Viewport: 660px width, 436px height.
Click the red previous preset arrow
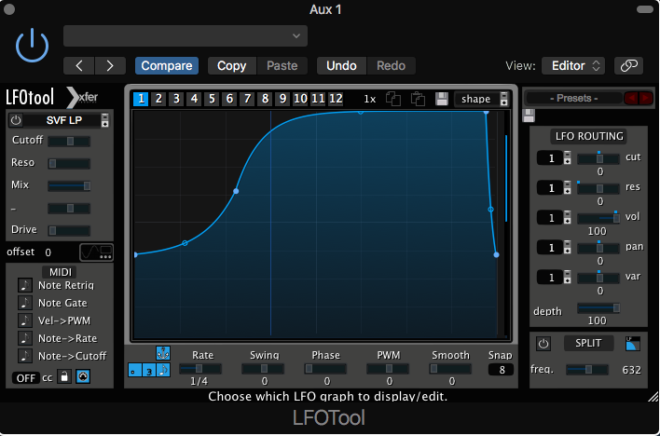click(631, 98)
